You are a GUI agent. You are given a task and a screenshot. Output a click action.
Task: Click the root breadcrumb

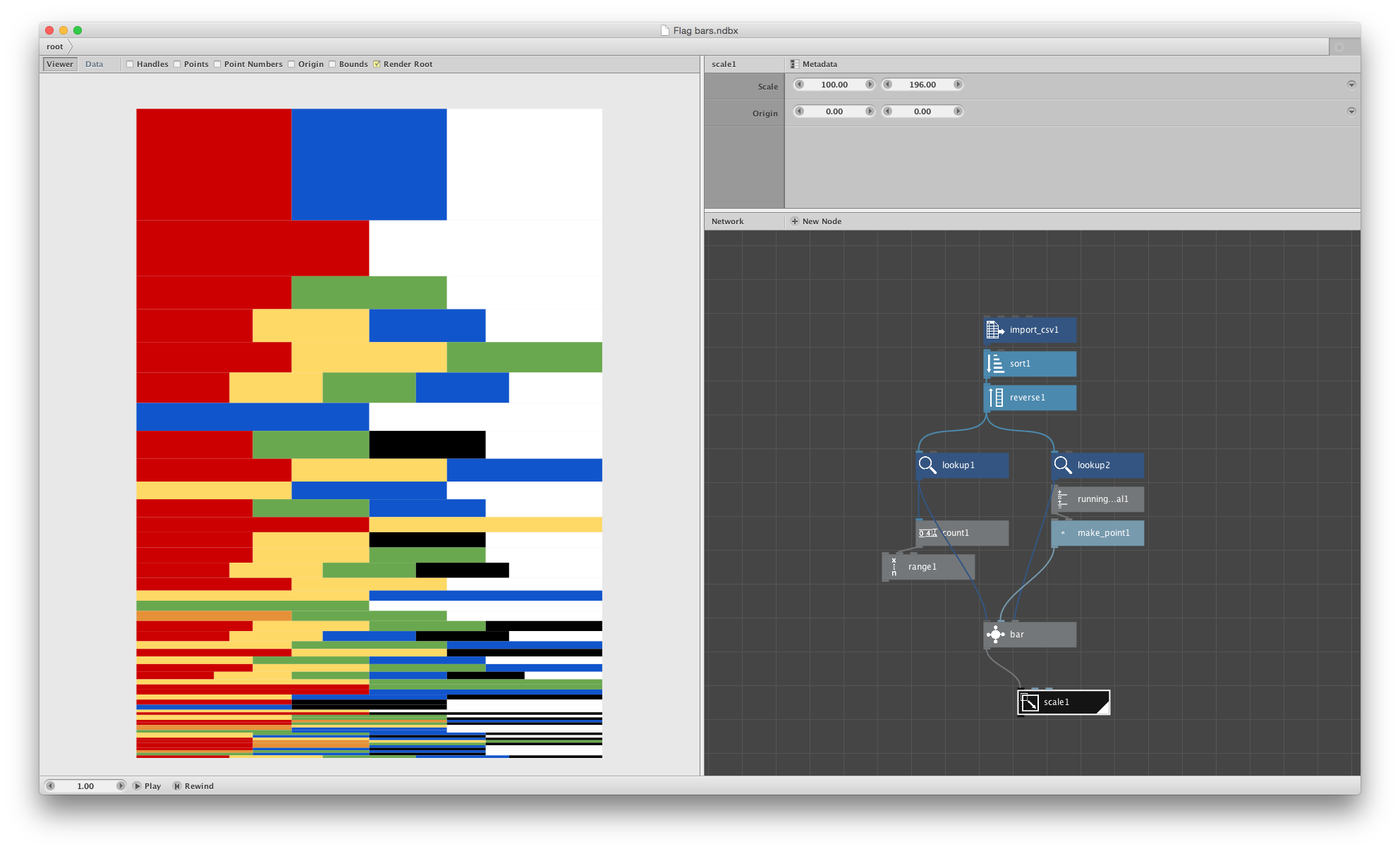pyautogui.click(x=55, y=47)
